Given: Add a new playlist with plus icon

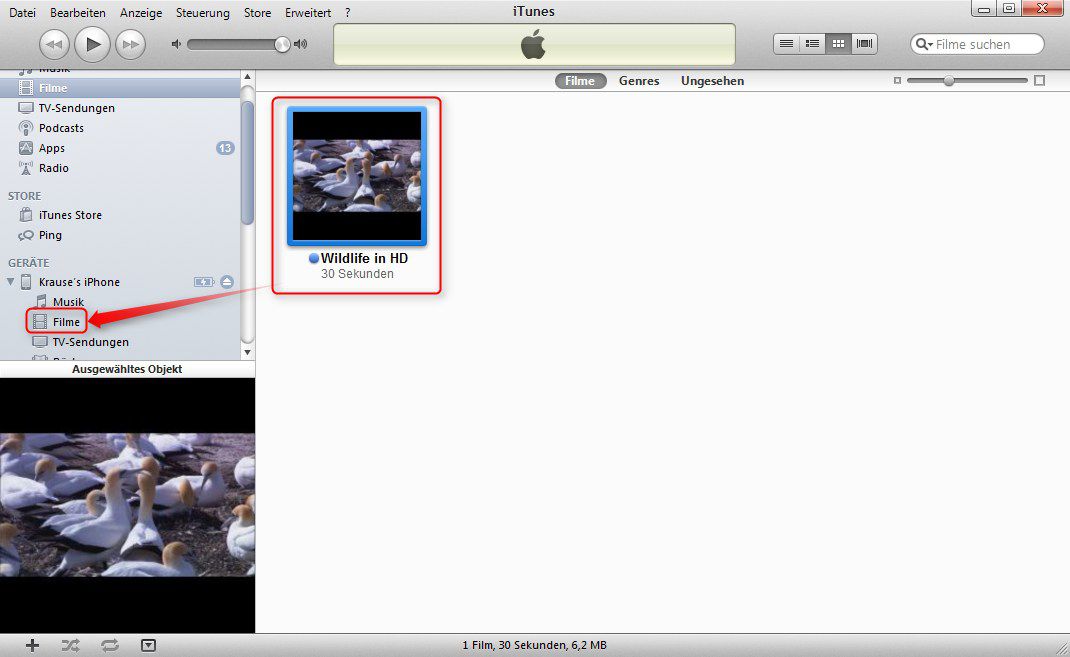Looking at the screenshot, I should pyautogui.click(x=32, y=645).
